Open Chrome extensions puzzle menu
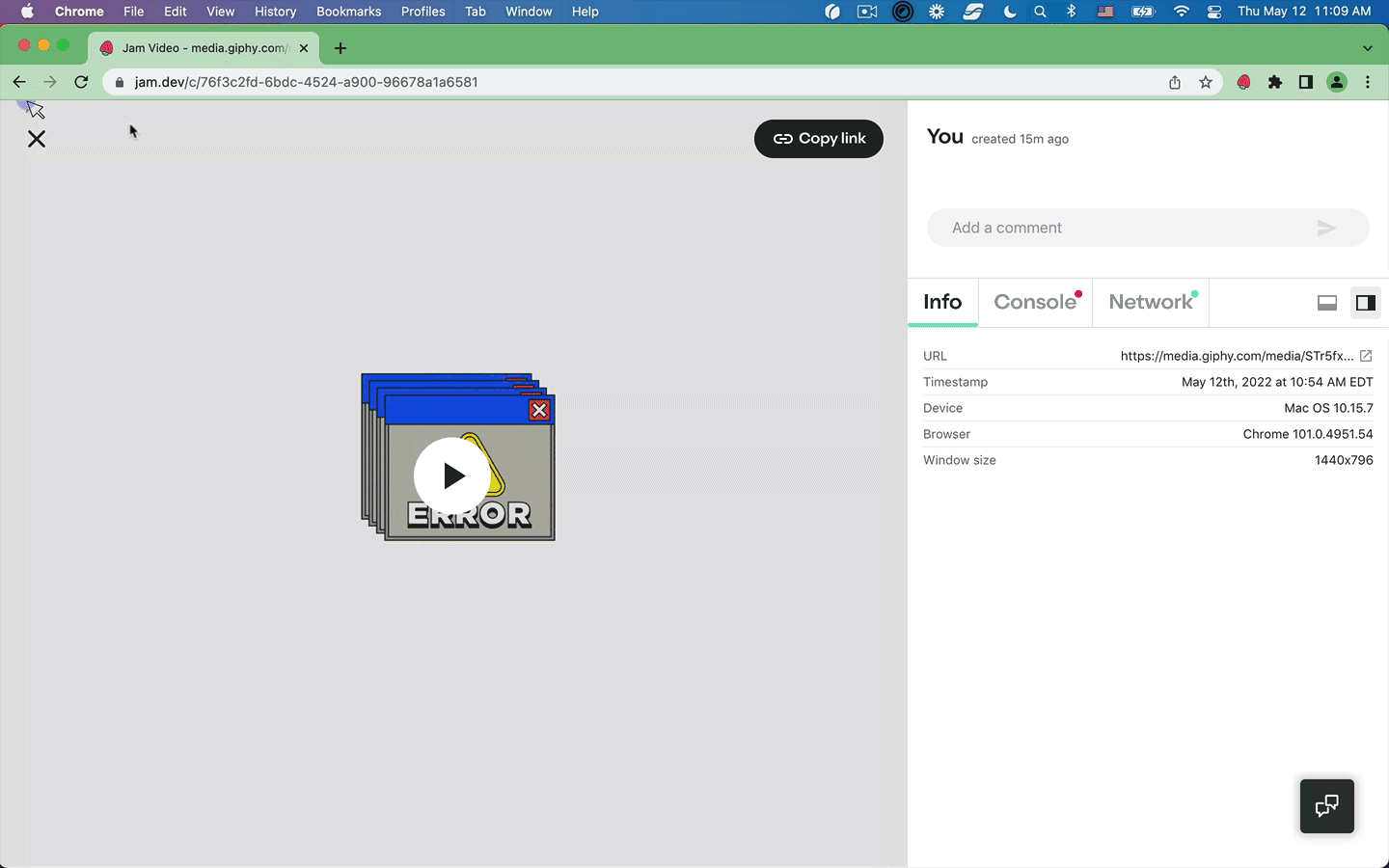 1275,82
